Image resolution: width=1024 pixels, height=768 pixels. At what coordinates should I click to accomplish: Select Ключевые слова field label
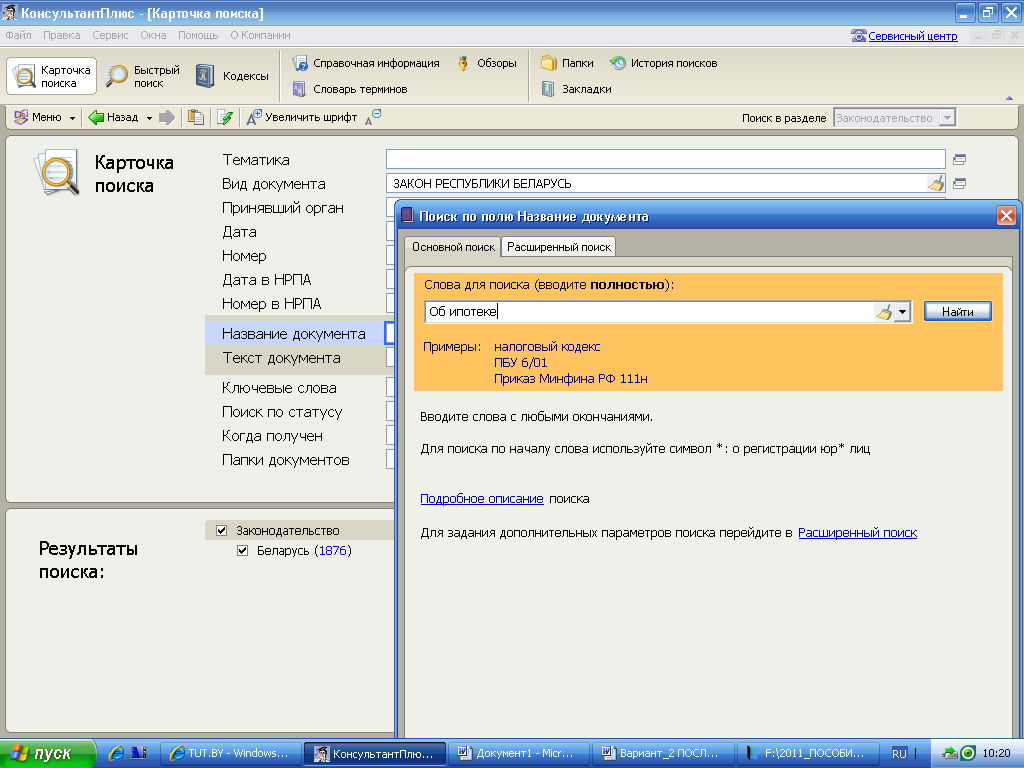[x=280, y=388]
